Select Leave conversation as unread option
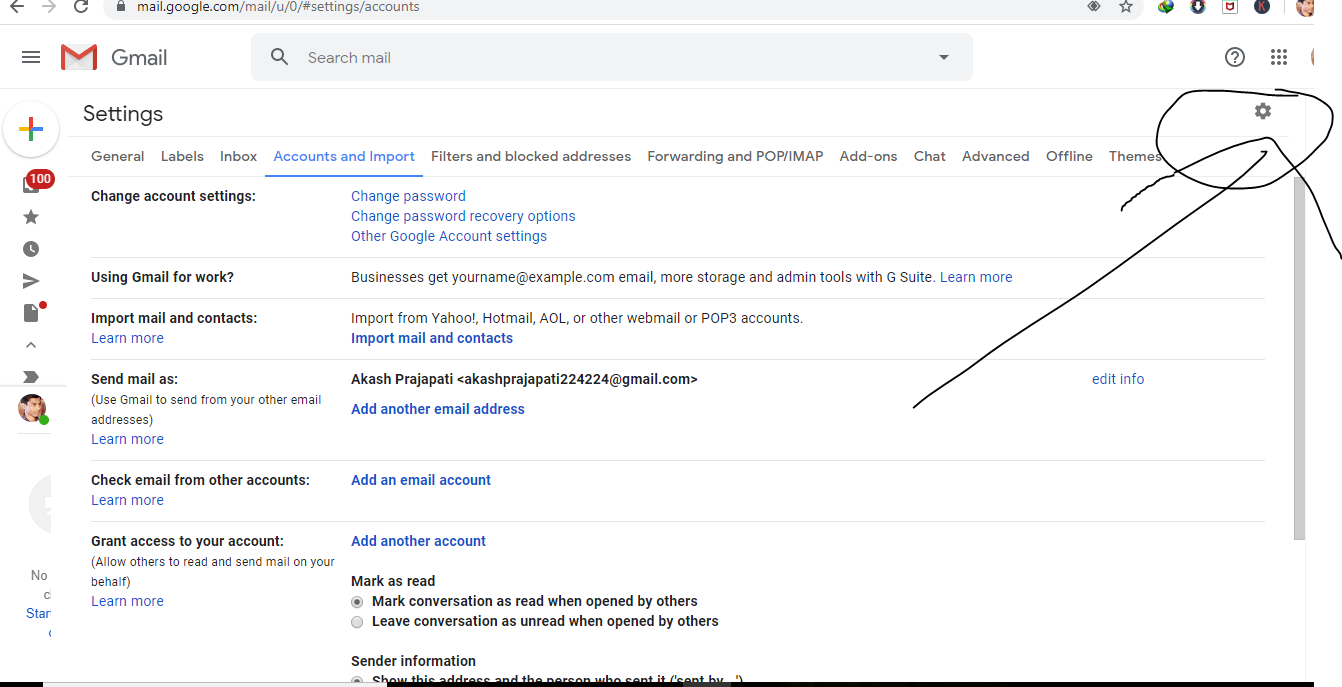The width and height of the screenshot is (1342, 687). click(357, 621)
